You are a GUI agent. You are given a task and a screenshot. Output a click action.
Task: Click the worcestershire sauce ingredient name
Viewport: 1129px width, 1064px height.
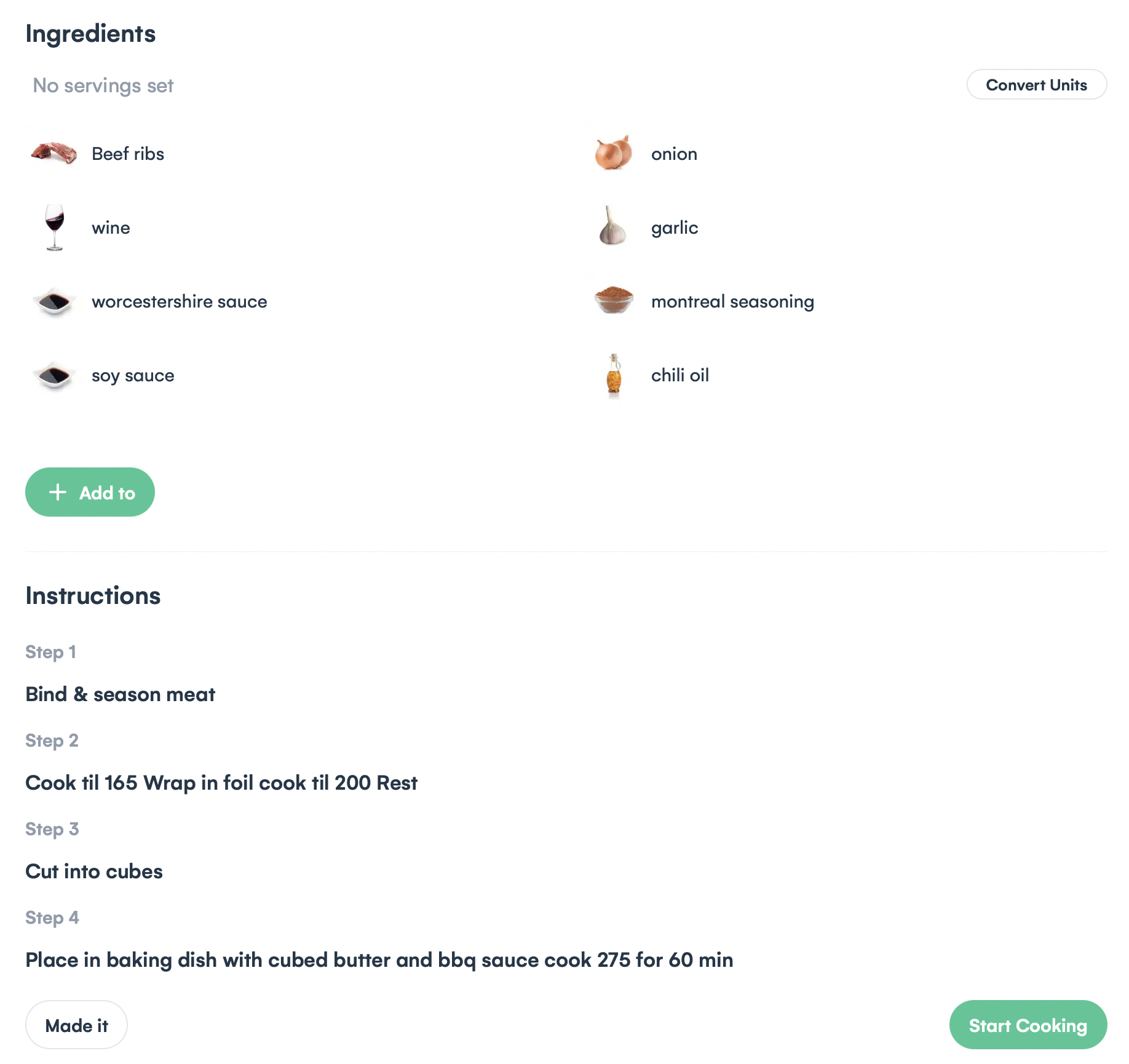click(180, 301)
